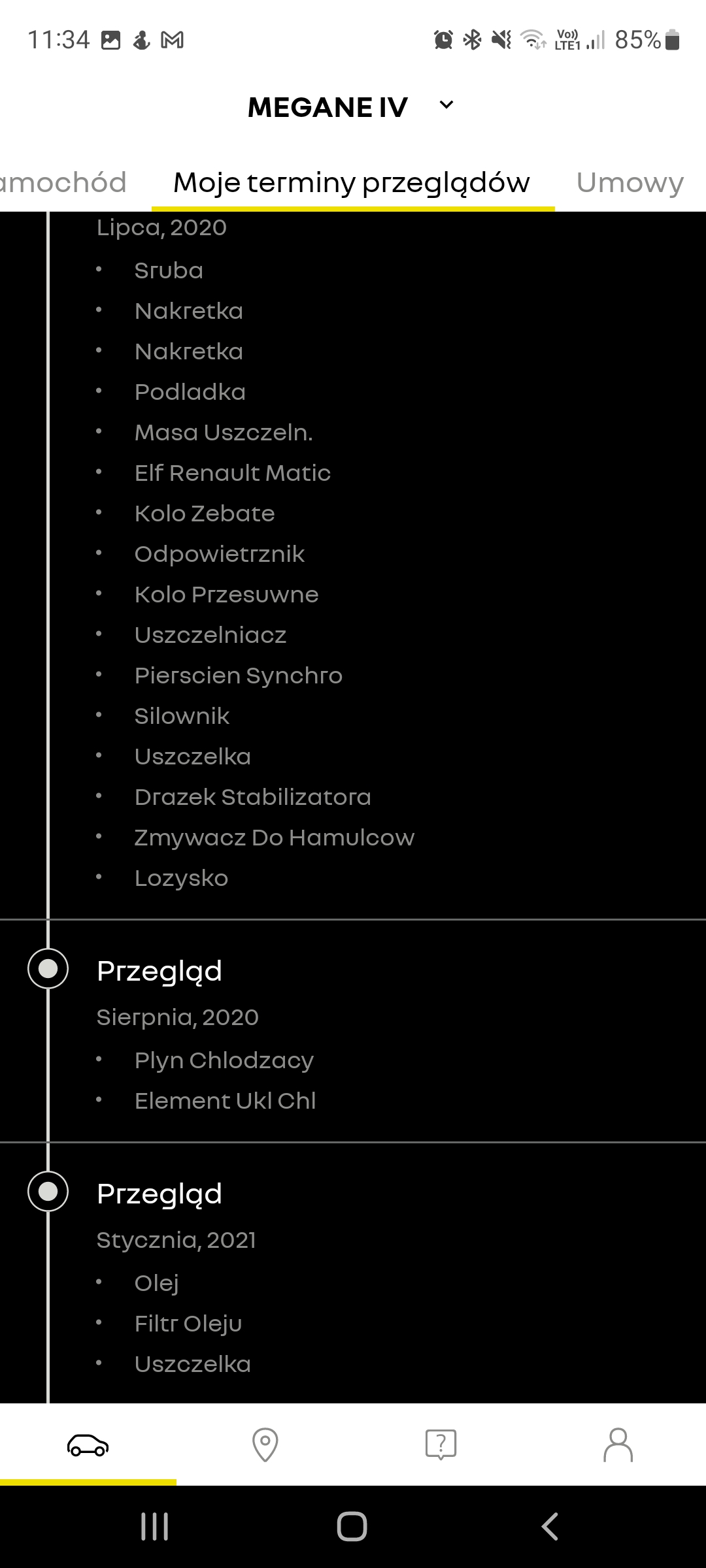Tap the Elf Renault Matic list item

(x=233, y=473)
